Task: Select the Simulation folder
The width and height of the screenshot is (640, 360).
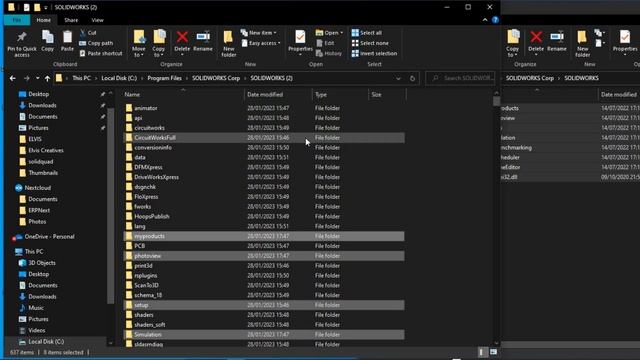Action: click(x=264, y=335)
